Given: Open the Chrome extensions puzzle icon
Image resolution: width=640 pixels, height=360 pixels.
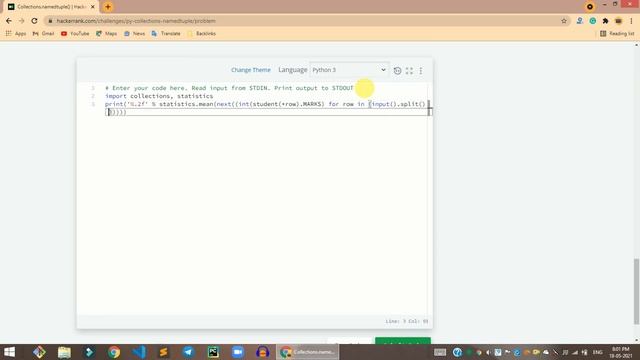Looking at the screenshot, I should pos(605,21).
